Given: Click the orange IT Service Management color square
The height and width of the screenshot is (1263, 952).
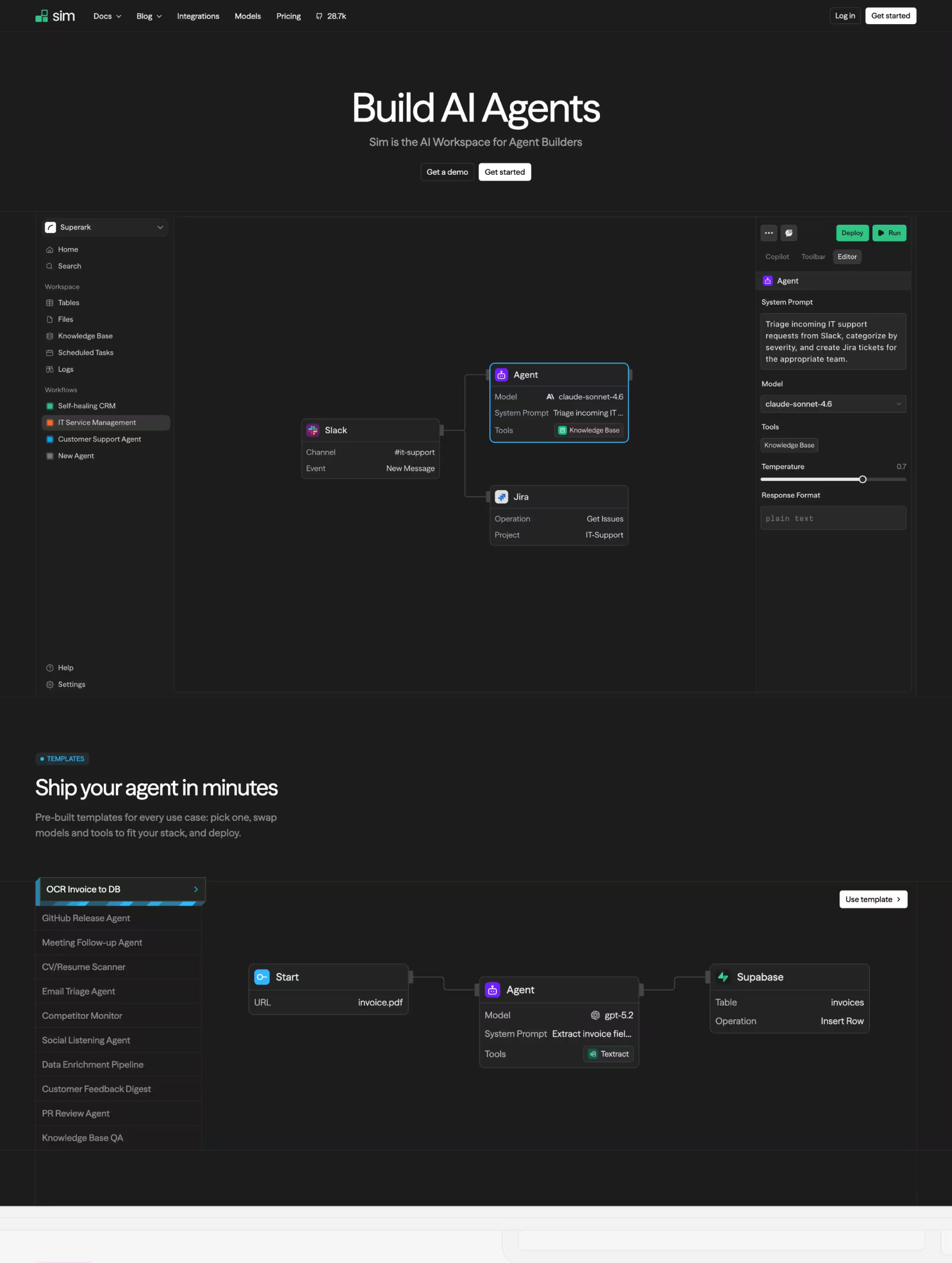Looking at the screenshot, I should pyautogui.click(x=49, y=423).
